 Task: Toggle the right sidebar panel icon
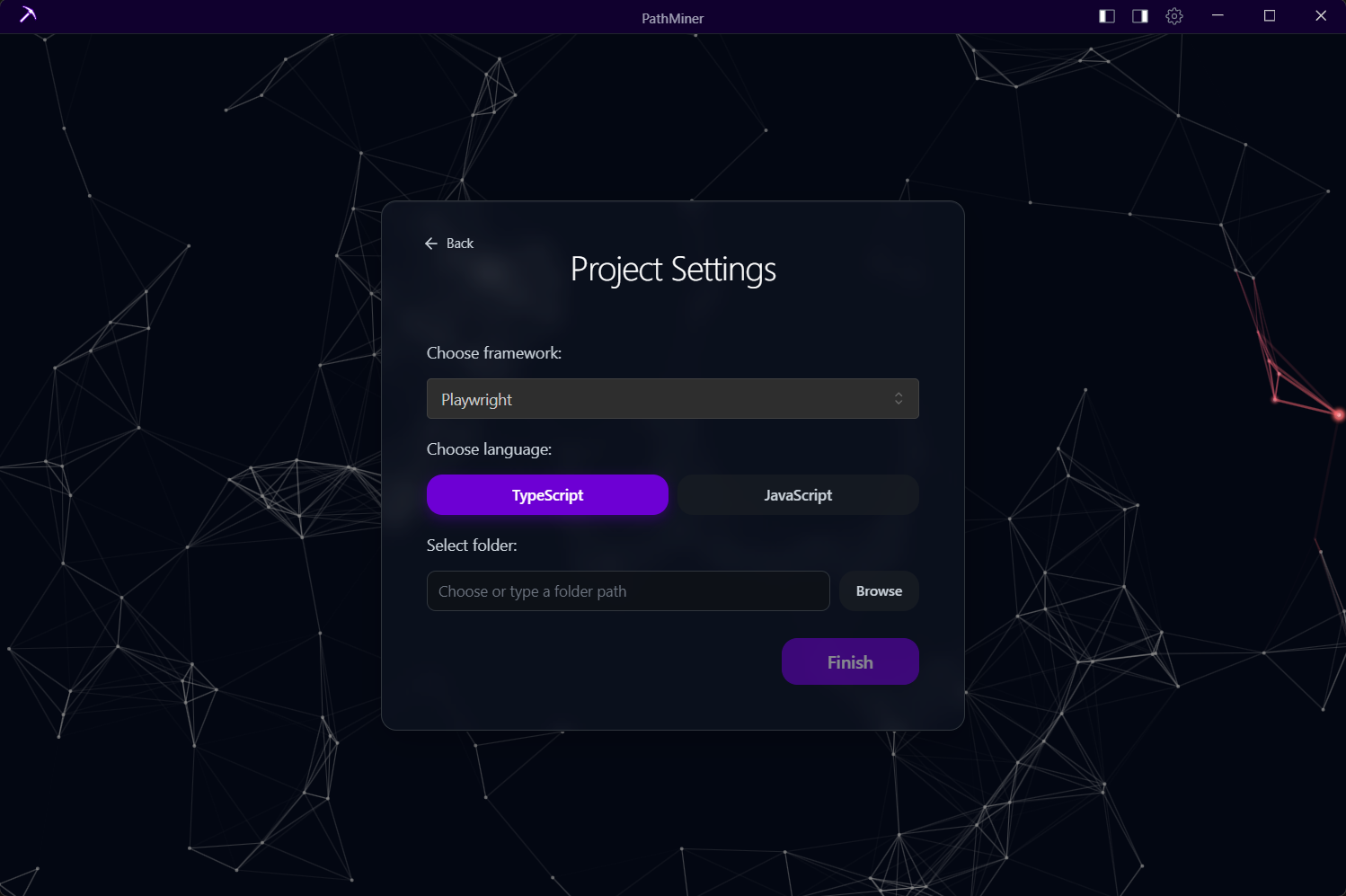1139,15
